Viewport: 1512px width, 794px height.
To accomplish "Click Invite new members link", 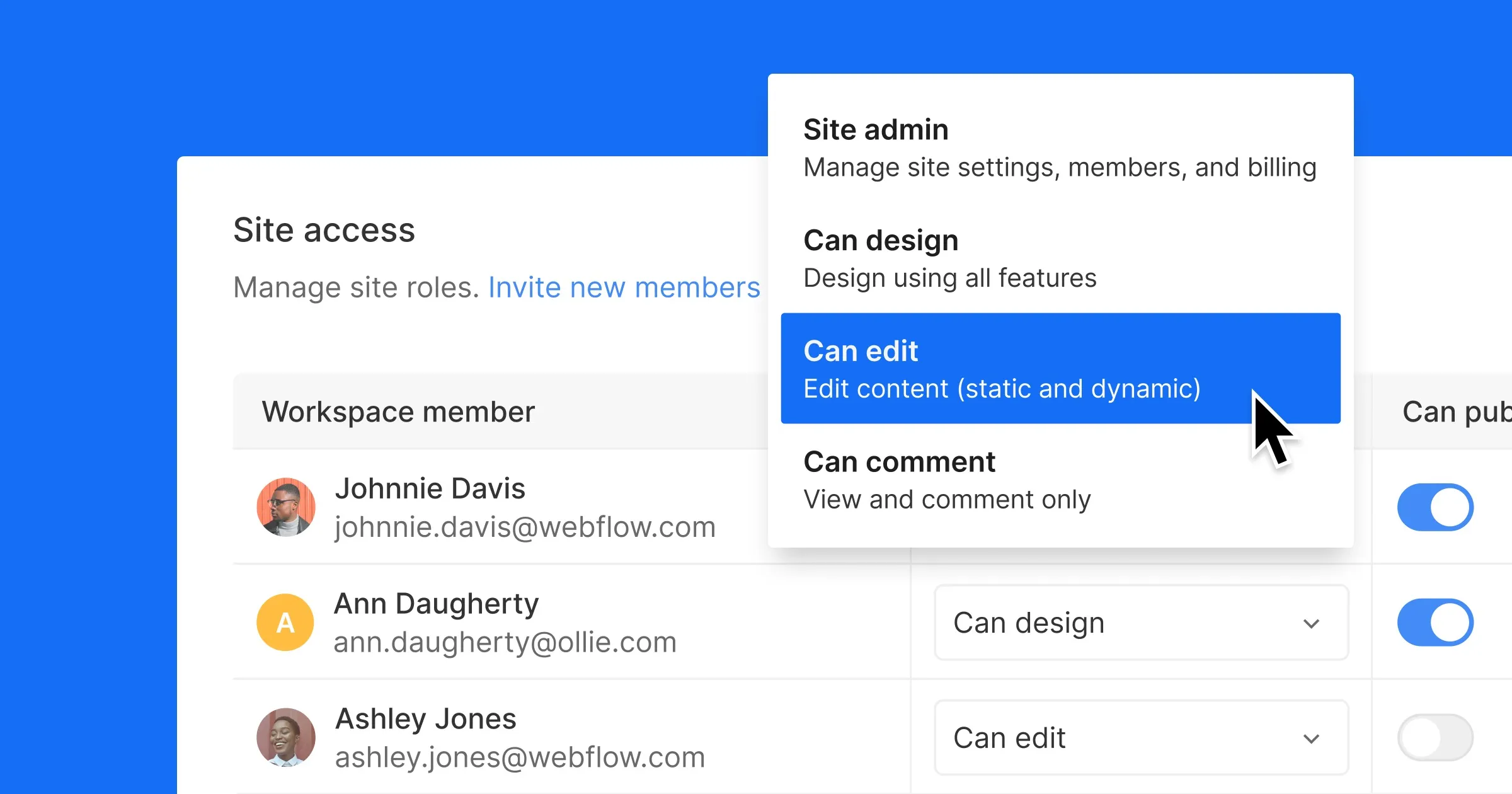I will [x=624, y=287].
